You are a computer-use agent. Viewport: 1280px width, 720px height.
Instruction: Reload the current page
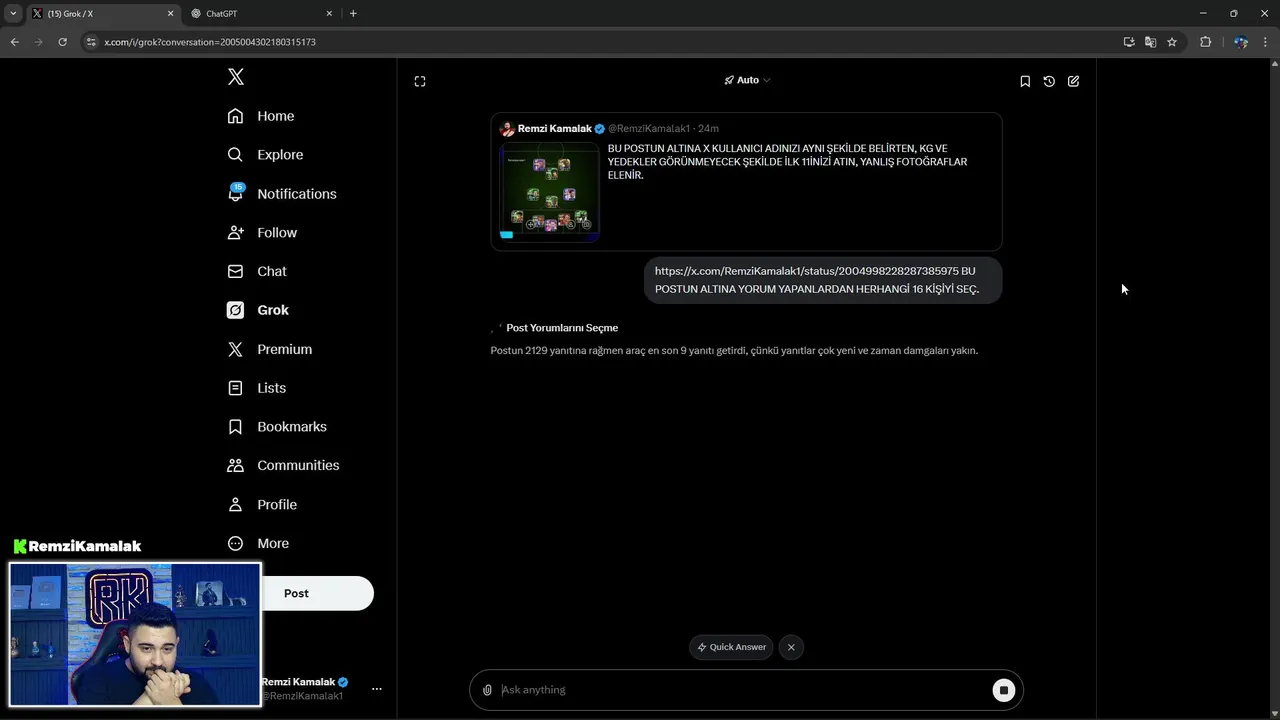tap(62, 42)
